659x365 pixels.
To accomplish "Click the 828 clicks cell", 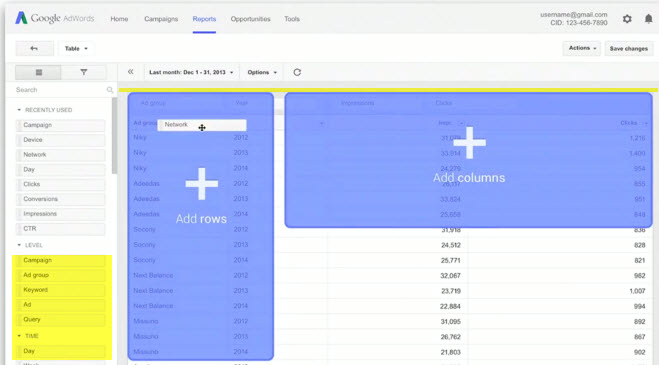I will (640, 245).
